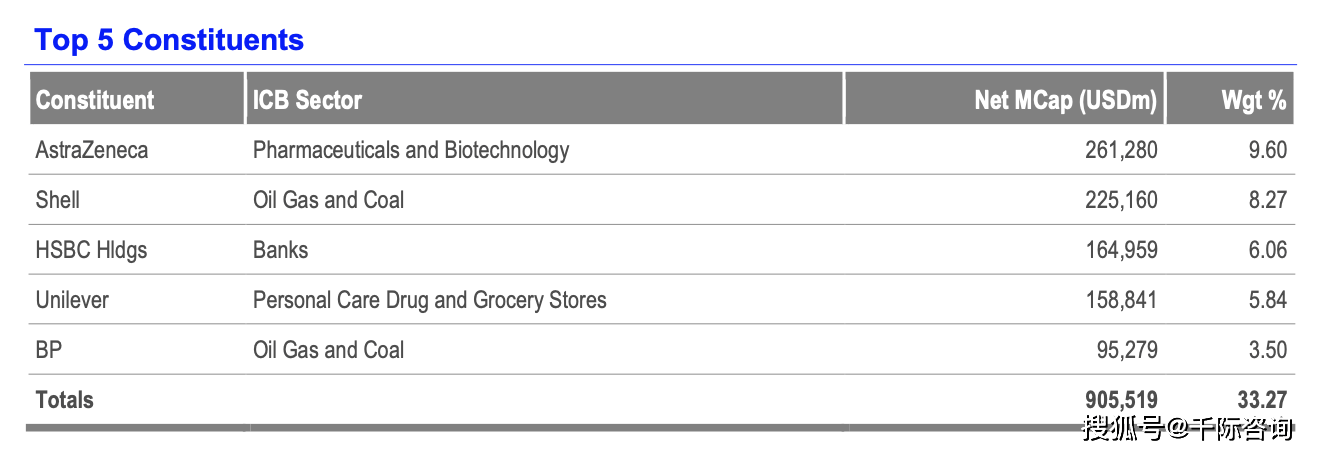The height and width of the screenshot is (456, 1324).
Task: Click the Unilever row name
Action: (x=72, y=300)
